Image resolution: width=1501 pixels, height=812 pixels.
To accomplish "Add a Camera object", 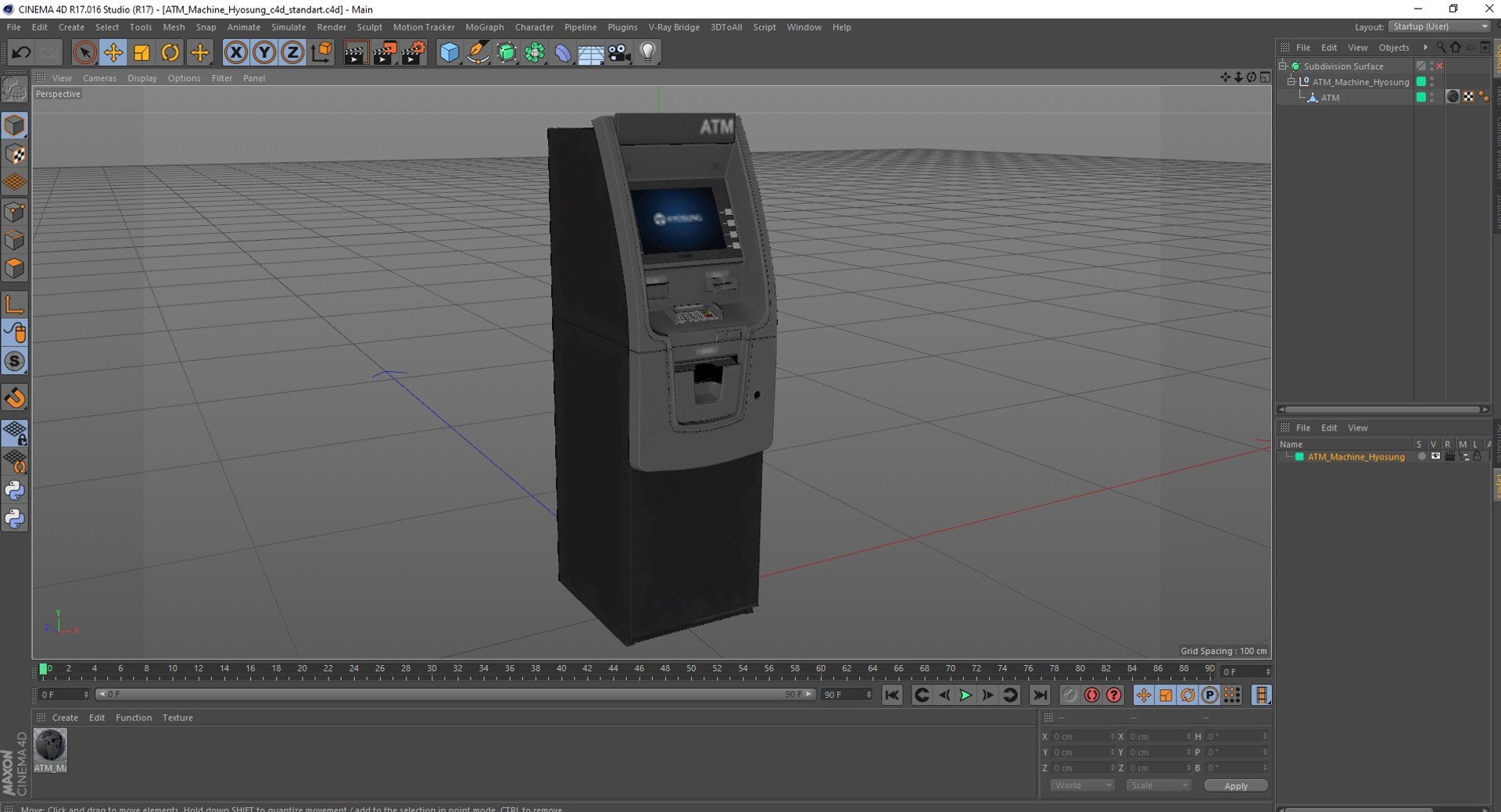I will 620,52.
